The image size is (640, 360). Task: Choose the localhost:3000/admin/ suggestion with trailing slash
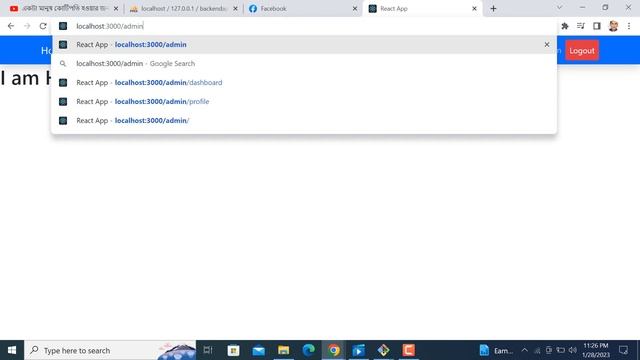(304, 120)
